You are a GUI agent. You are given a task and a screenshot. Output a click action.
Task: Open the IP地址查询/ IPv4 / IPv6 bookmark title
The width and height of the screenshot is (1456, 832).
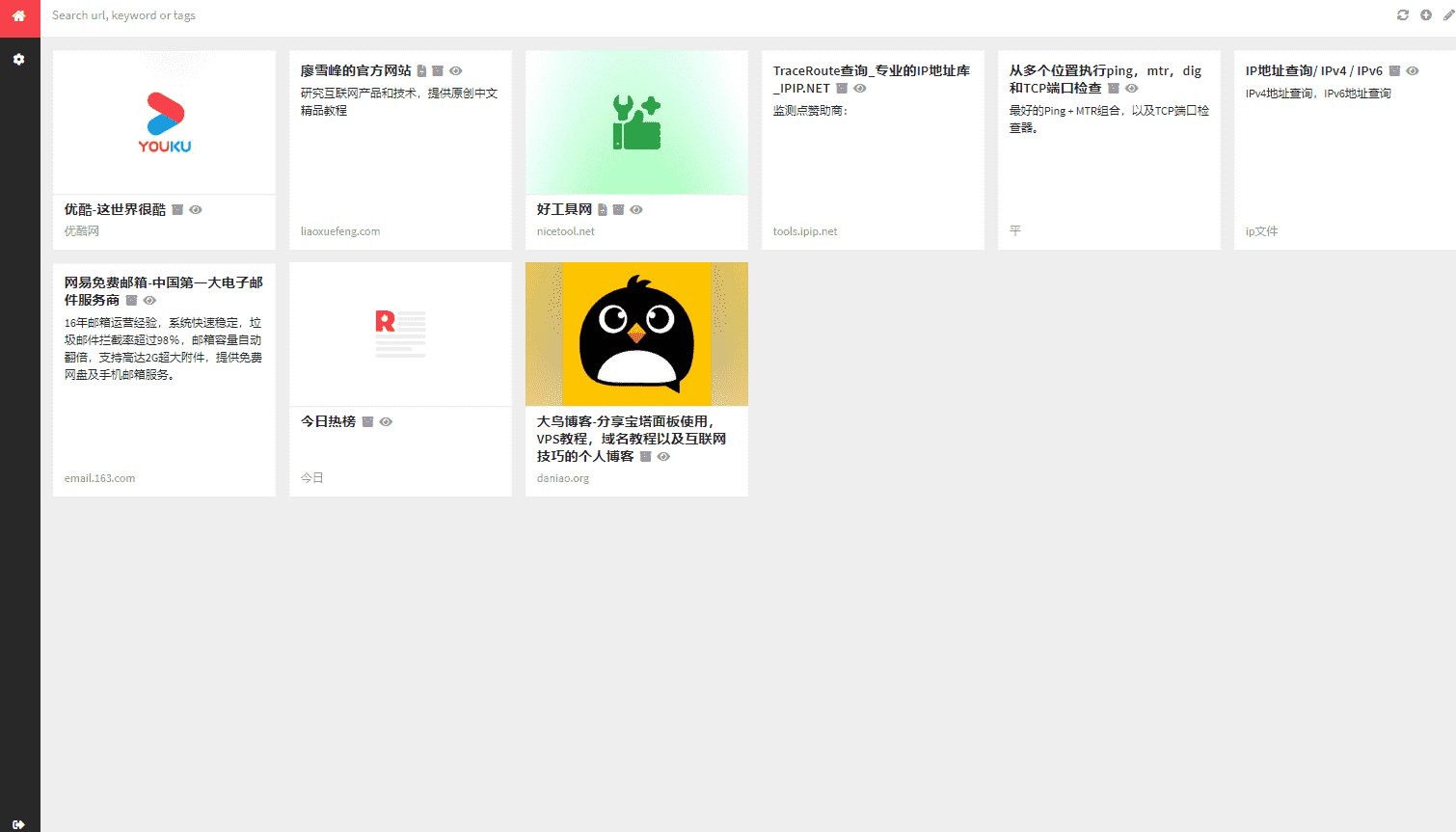pos(1314,70)
